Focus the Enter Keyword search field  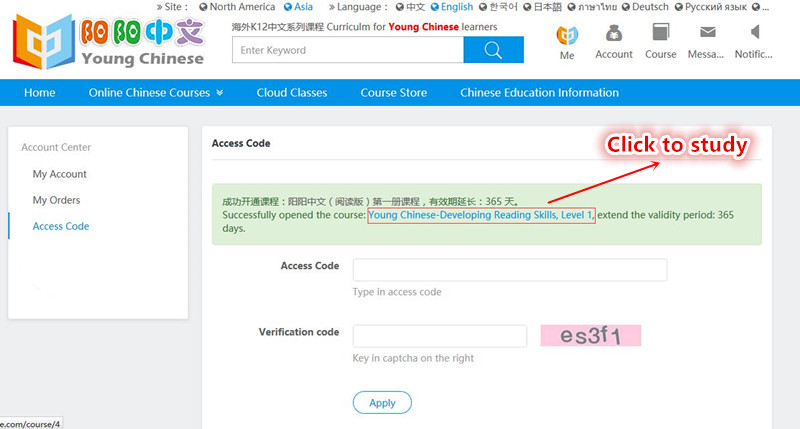[348, 50]
